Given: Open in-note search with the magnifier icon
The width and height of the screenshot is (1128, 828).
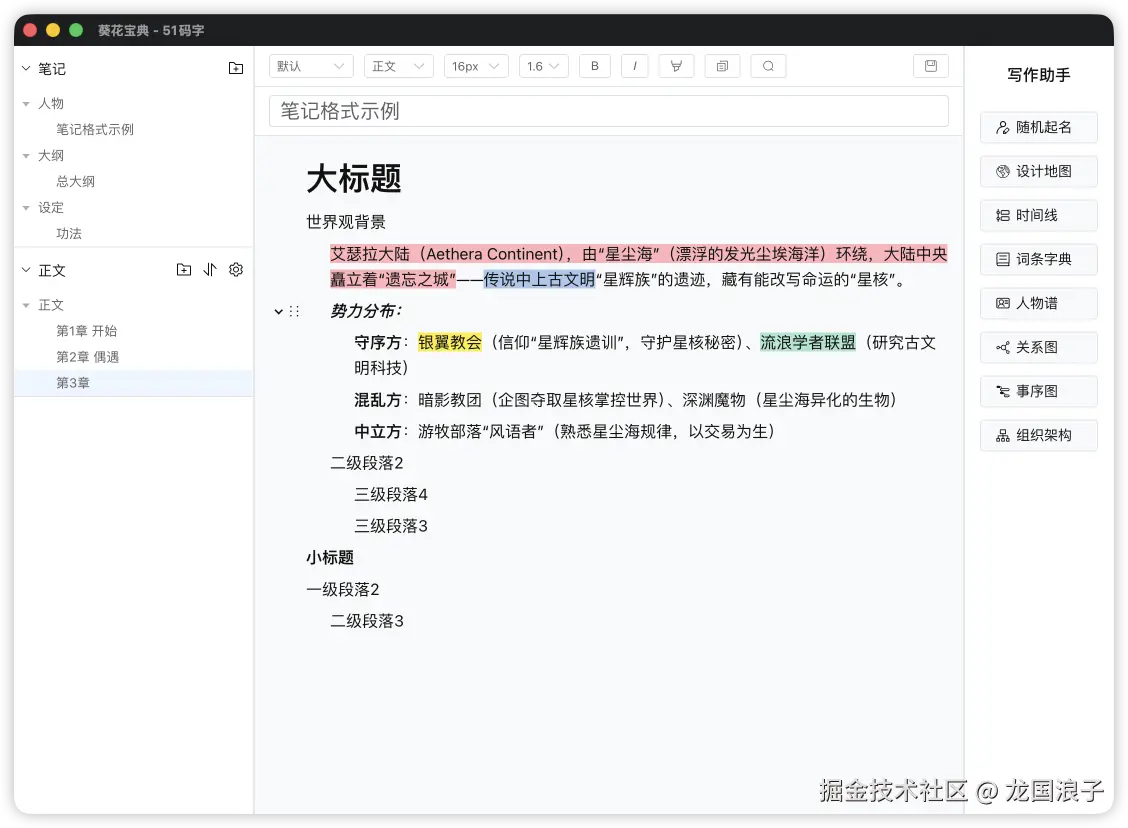Looking at the screenshot, I should 768,65.
